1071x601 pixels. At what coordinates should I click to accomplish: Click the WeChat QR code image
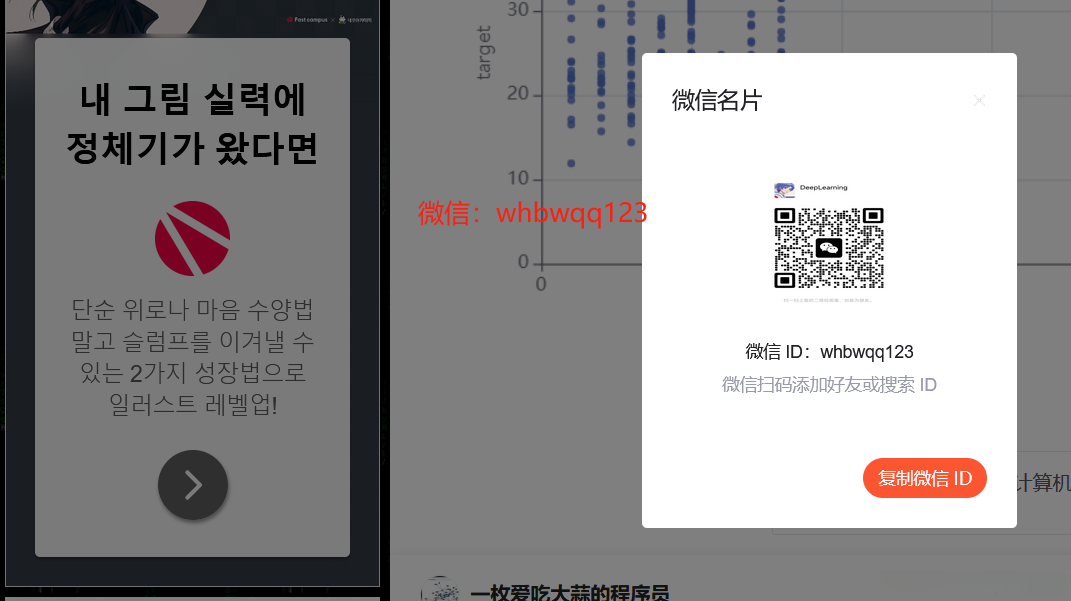tap(829, 248)
